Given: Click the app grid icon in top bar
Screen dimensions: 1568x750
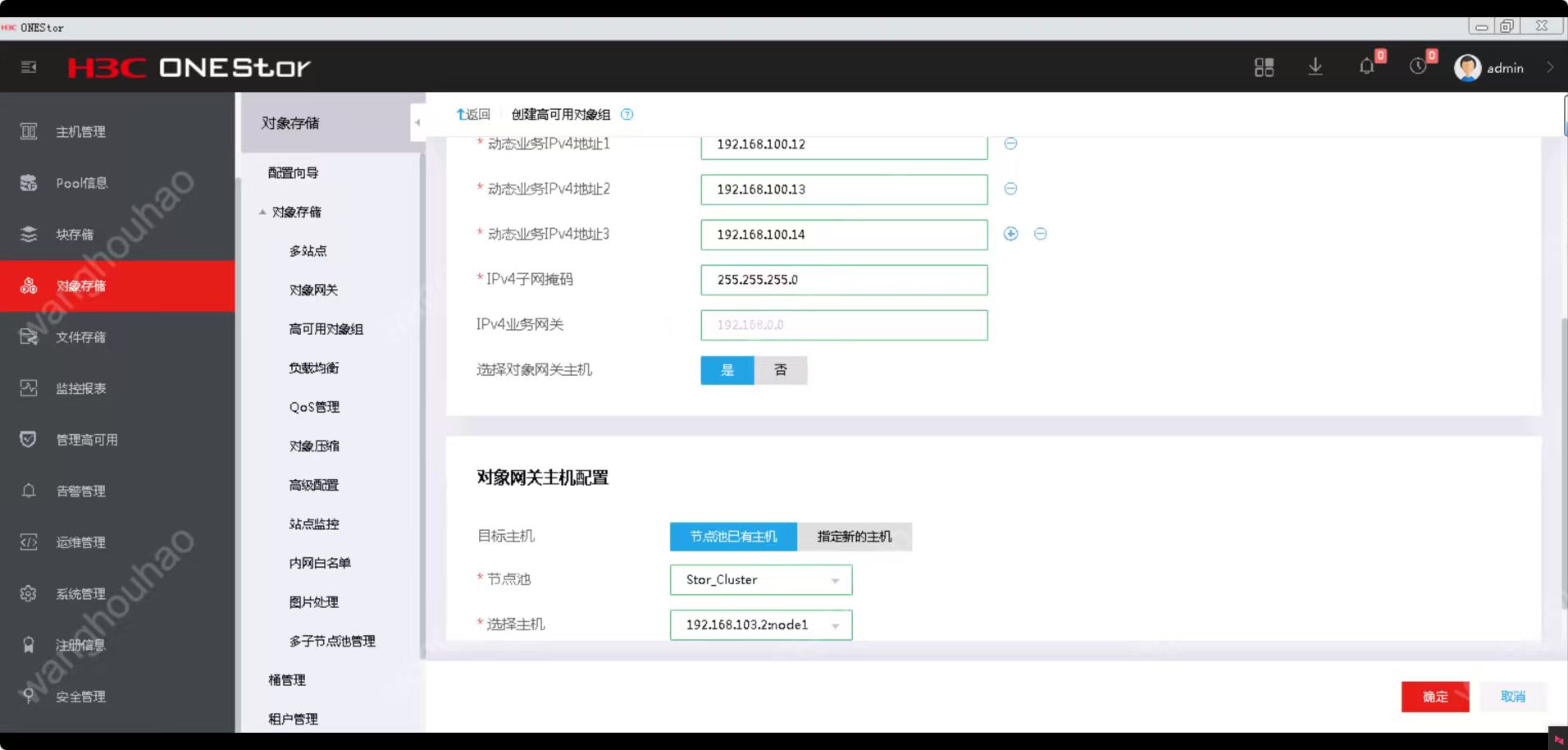Looking at the screenshot, I should coord(1264,66).
